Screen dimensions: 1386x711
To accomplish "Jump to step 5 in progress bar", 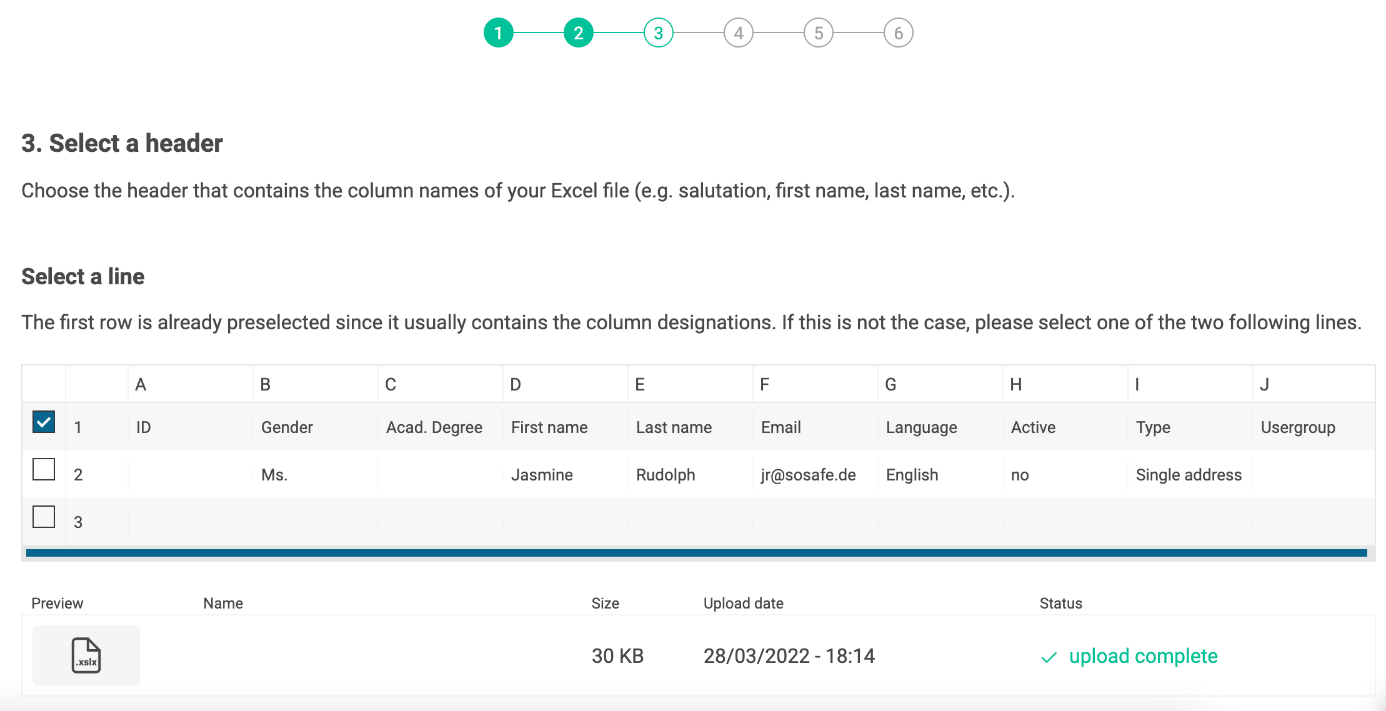I will pyautogui.click(x=818, y=33).
